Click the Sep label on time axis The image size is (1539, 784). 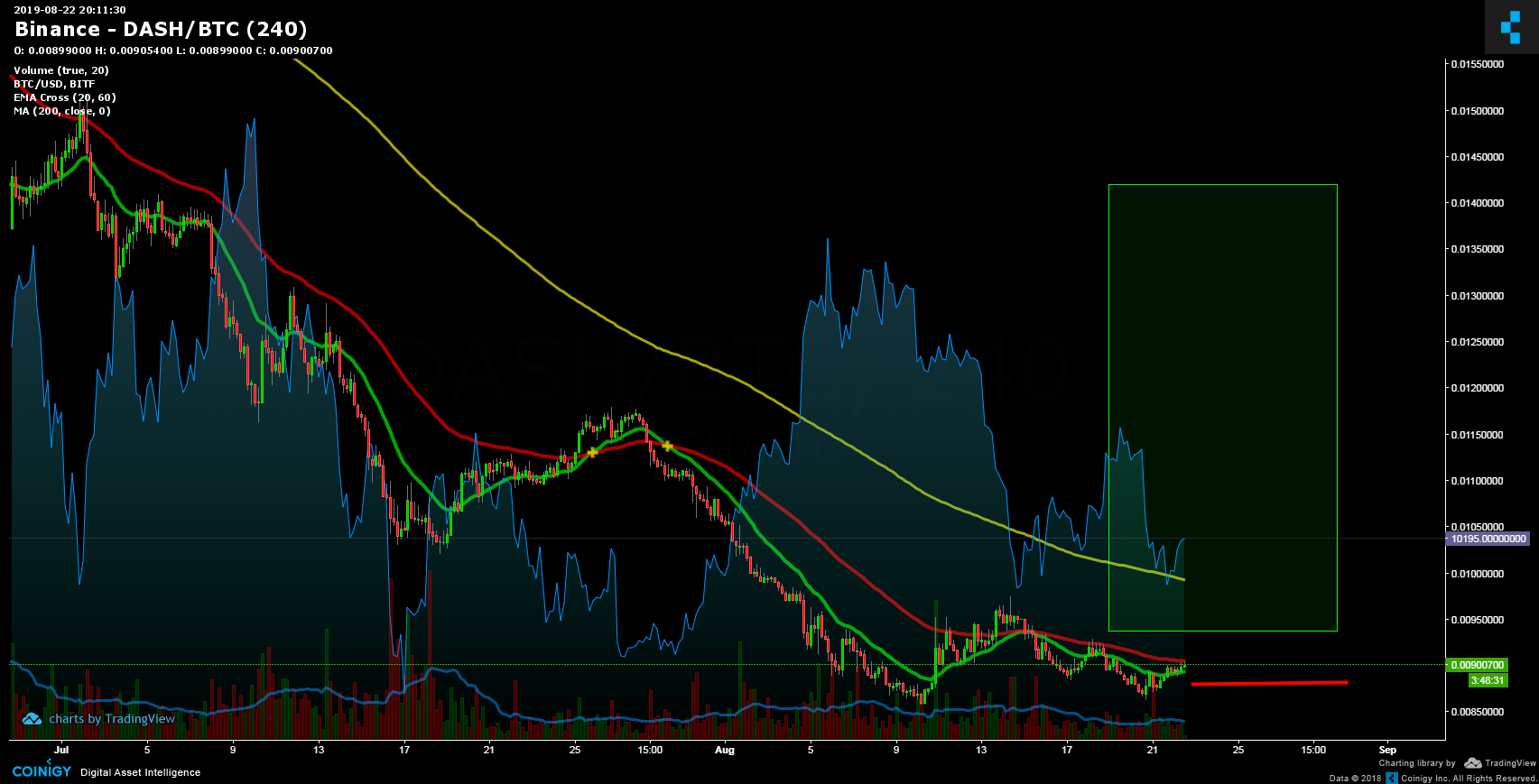pos(1387,750)
